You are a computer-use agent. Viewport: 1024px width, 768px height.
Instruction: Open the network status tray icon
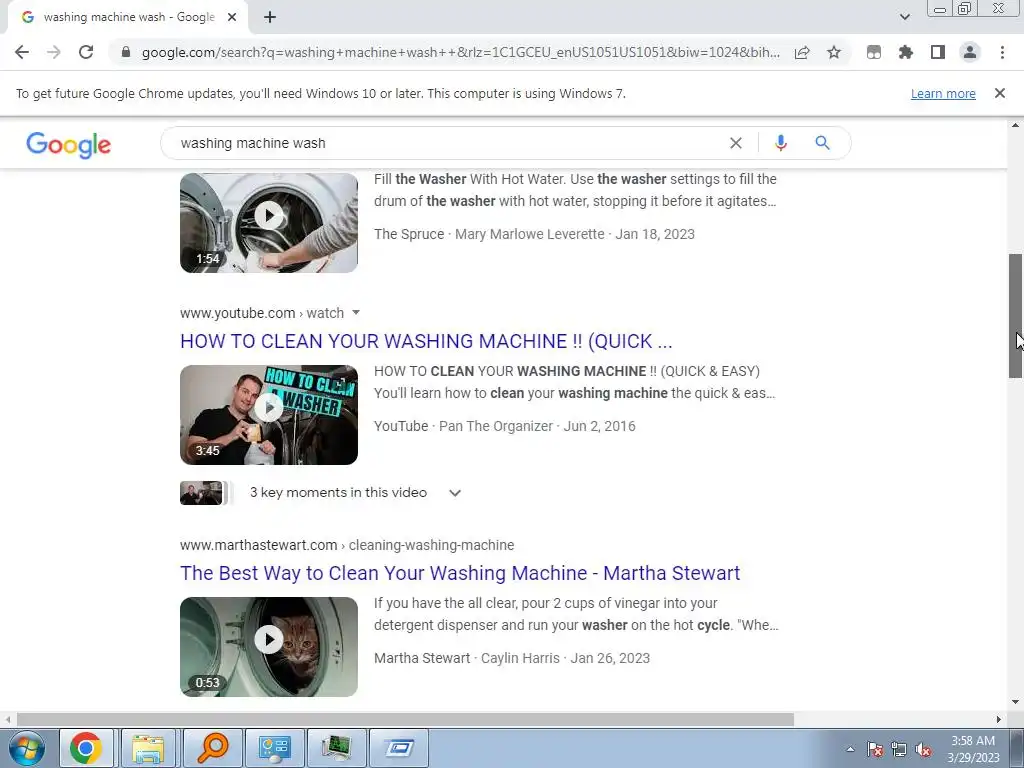pos(899,749)
